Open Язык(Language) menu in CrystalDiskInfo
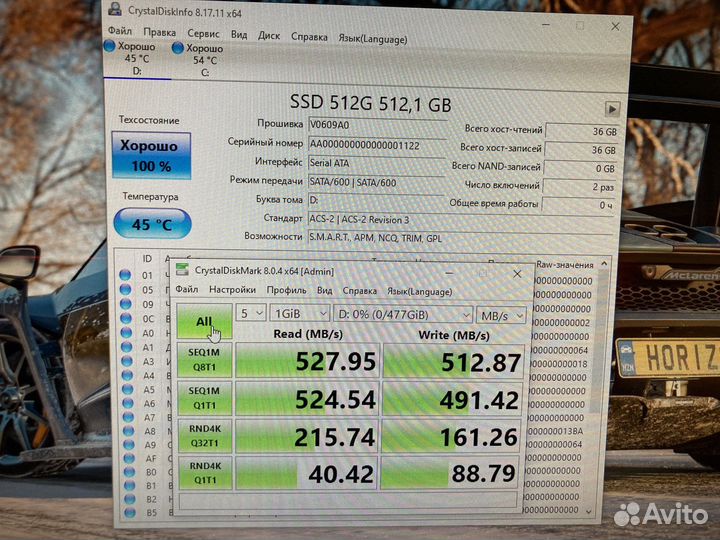720x540 pixels. [x=373, y=39]
